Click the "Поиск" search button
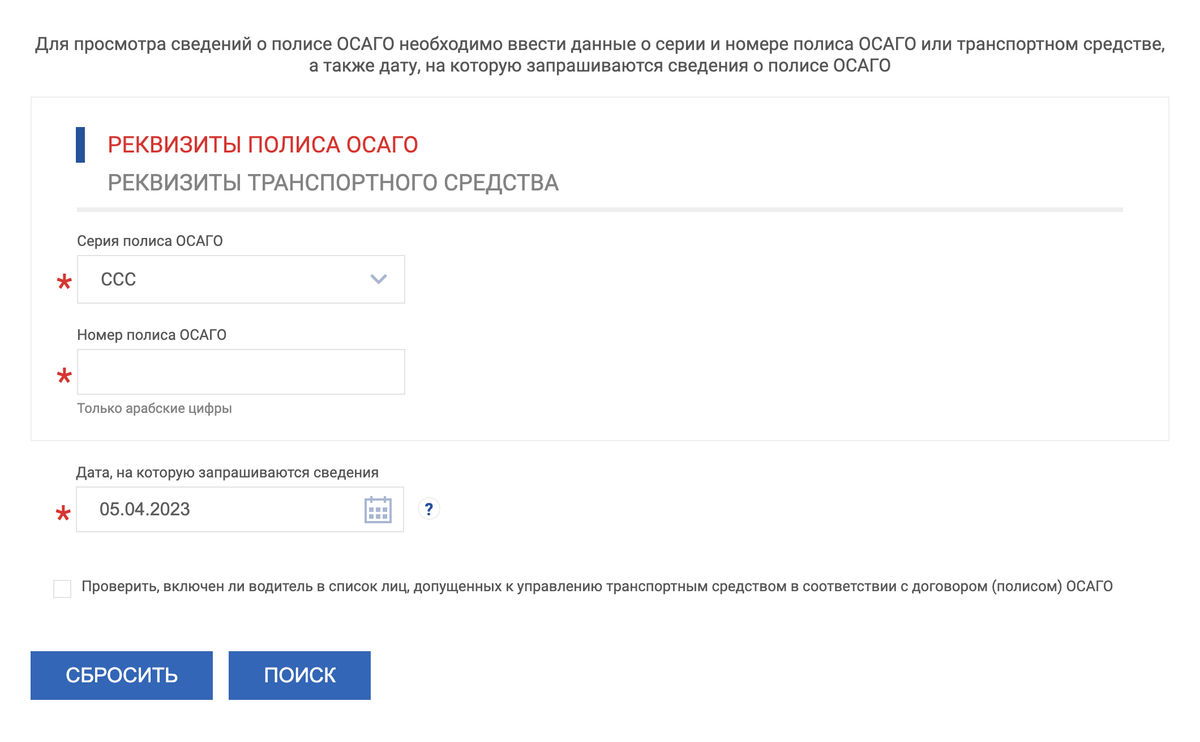The height and width of the screenshot is (742, 1200). 300,675
